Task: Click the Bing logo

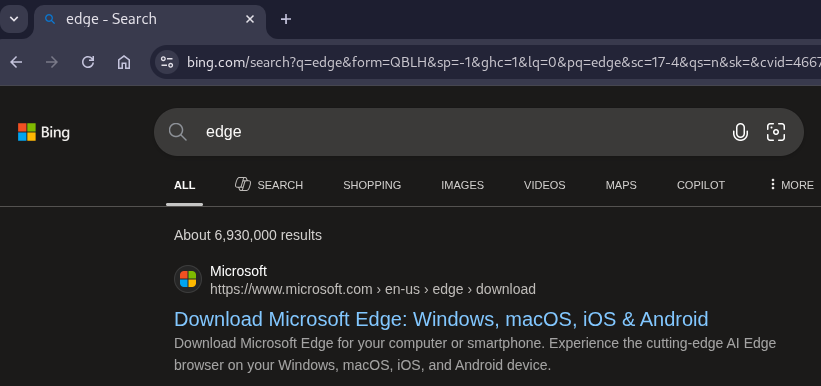Action: tap(44, 132)
